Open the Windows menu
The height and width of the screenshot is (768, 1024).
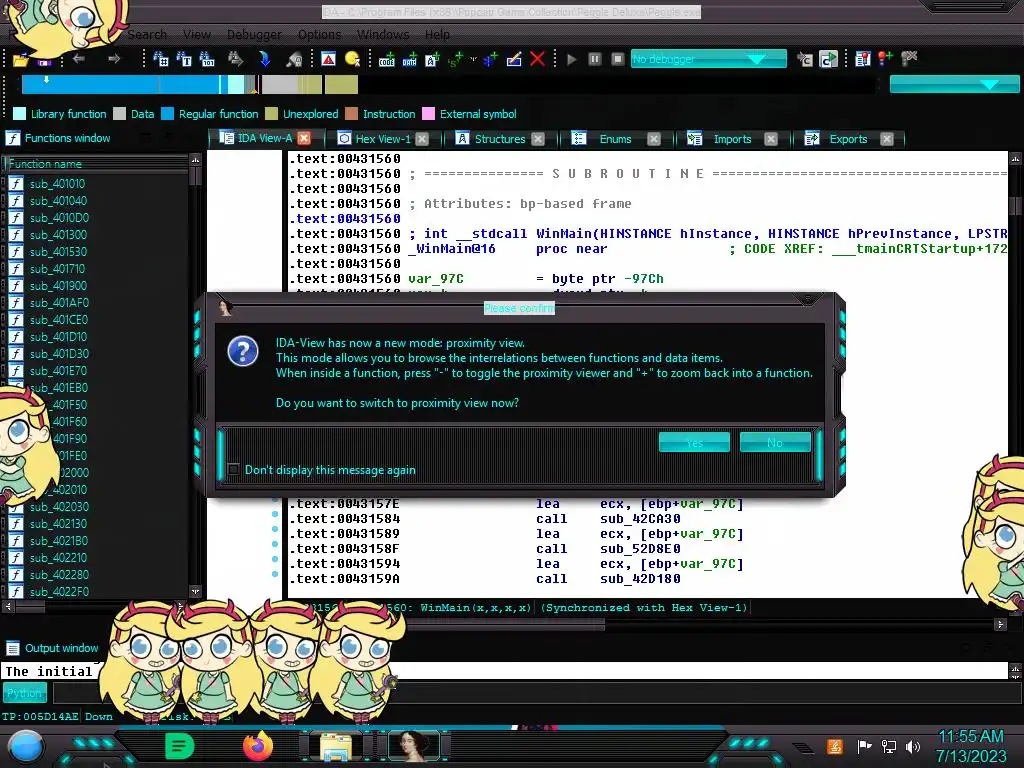coord(383,35)
